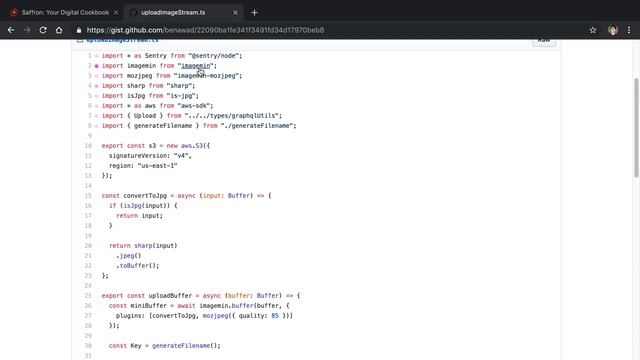This screenshot has height=360, width=640.
Task: Reload the current page
Action: (x=43, y=30)
